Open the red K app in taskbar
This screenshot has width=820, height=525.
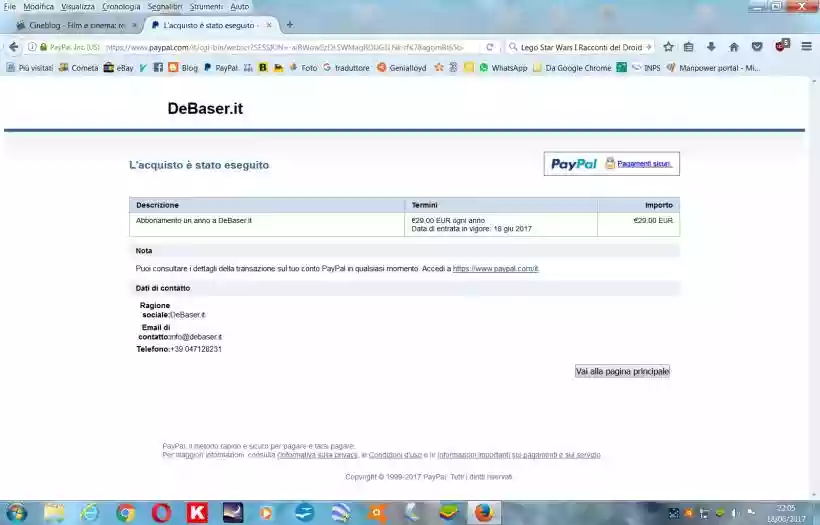tap(197, 512)
